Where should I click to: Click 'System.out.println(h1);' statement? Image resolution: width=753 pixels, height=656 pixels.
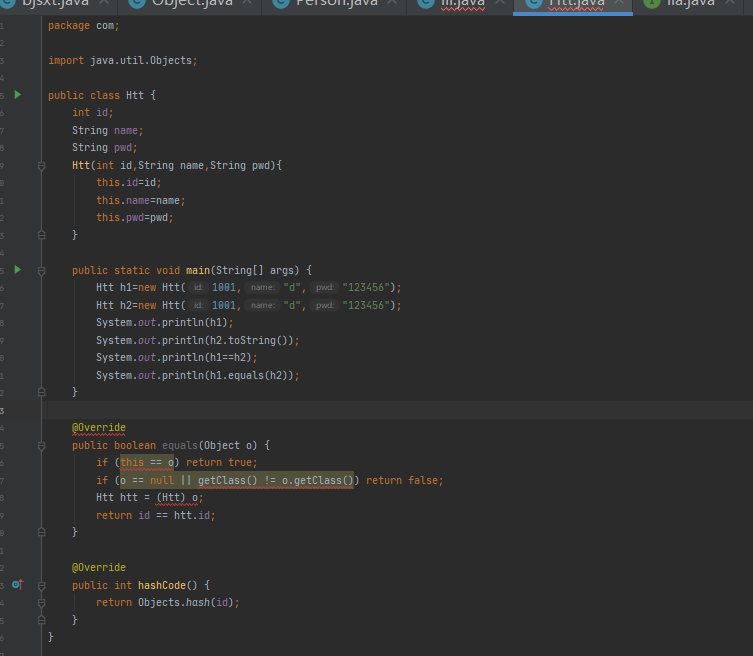pyautogui.click(x=165, y=323)
